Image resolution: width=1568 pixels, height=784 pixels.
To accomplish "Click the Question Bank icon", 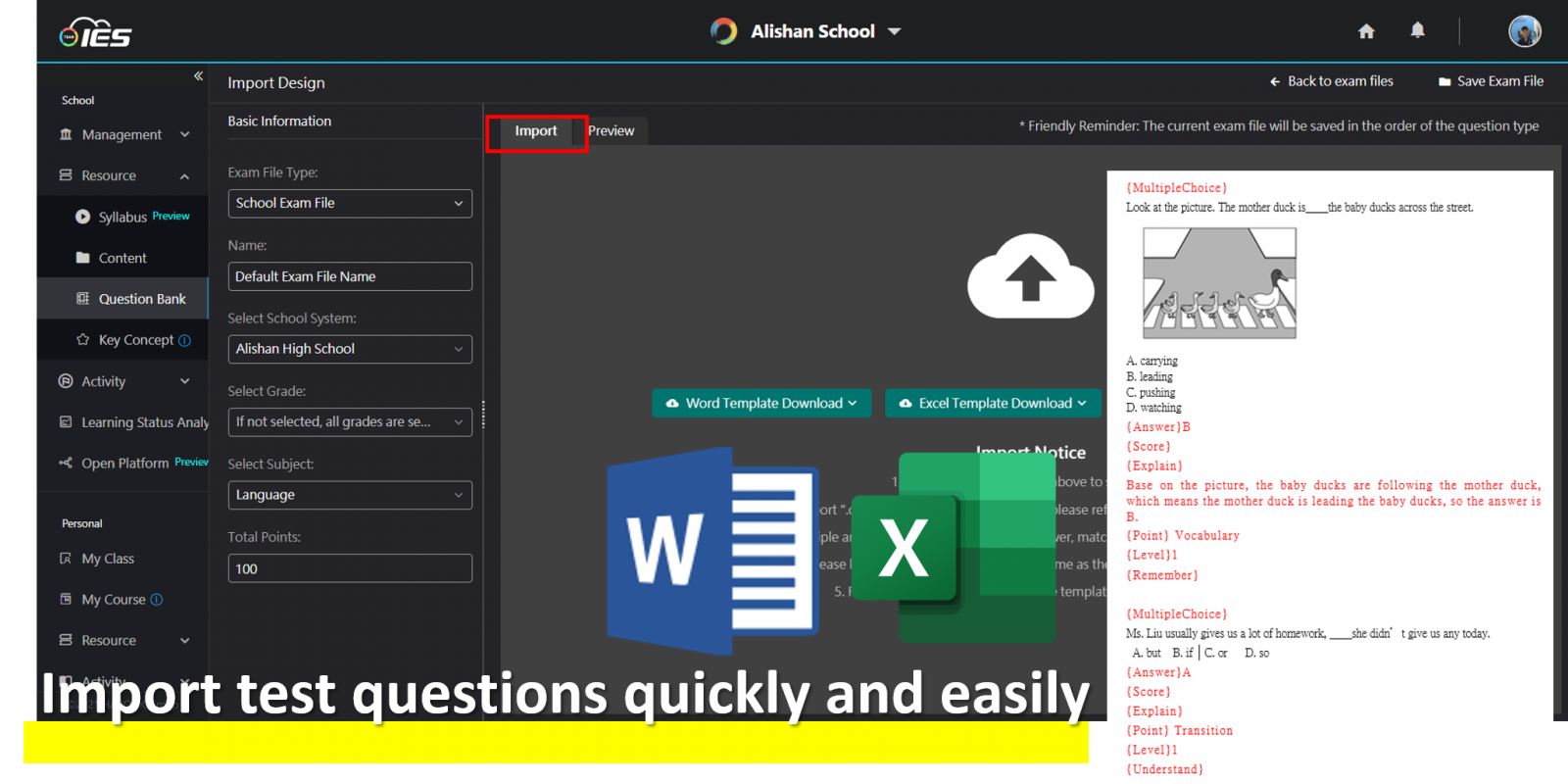I will (83, 299).
